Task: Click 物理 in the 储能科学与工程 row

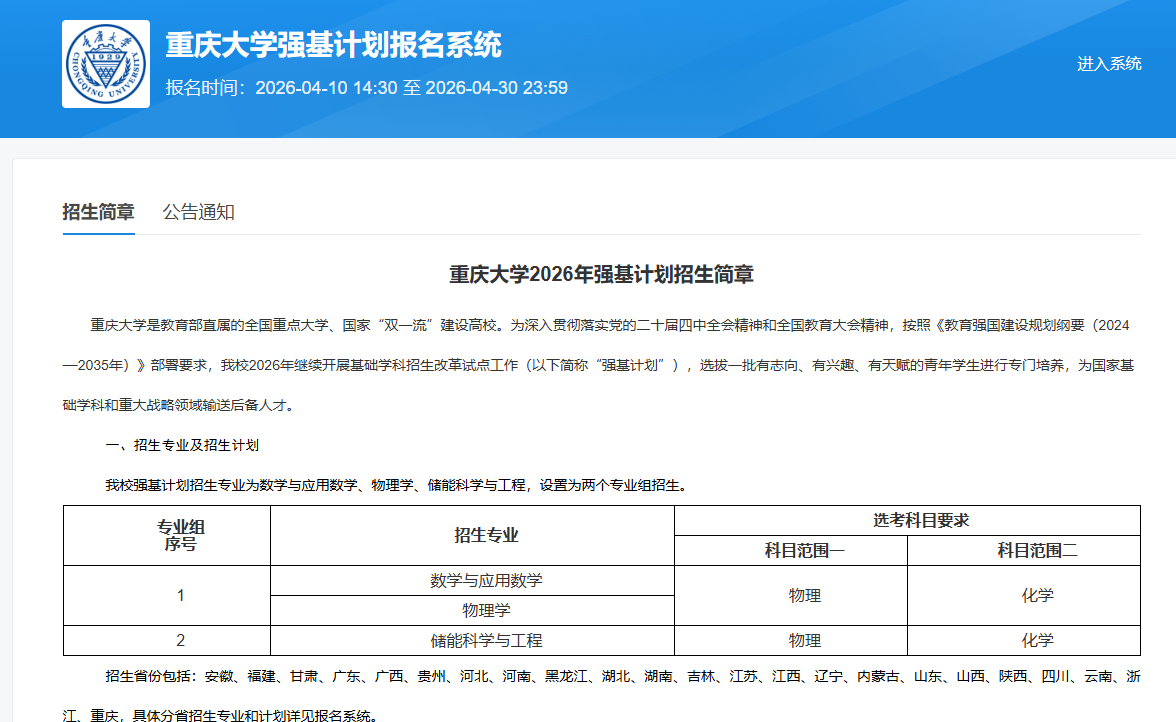Action: (x=805, y=640)
